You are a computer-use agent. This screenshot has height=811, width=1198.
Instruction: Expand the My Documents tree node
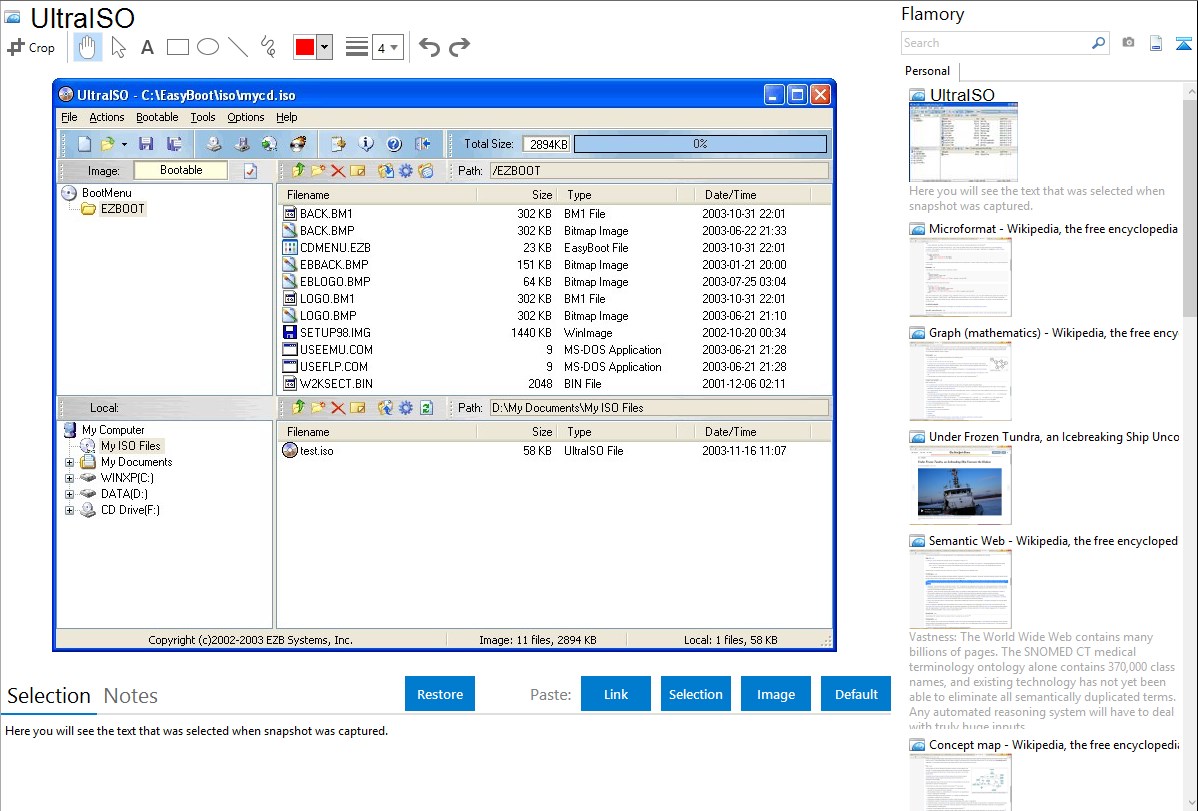70,462
